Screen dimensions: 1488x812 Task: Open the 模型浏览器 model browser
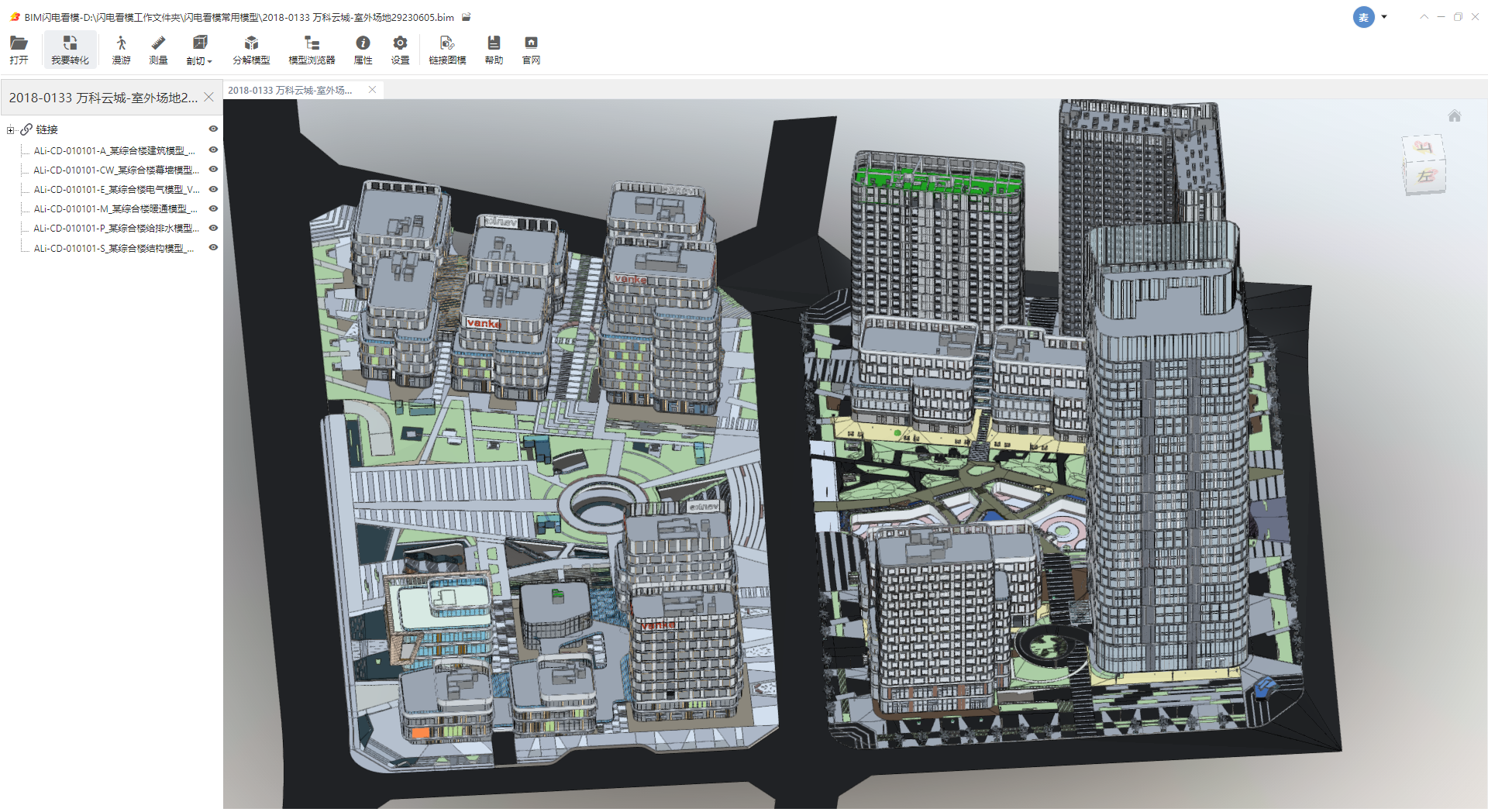coord(312,50)
